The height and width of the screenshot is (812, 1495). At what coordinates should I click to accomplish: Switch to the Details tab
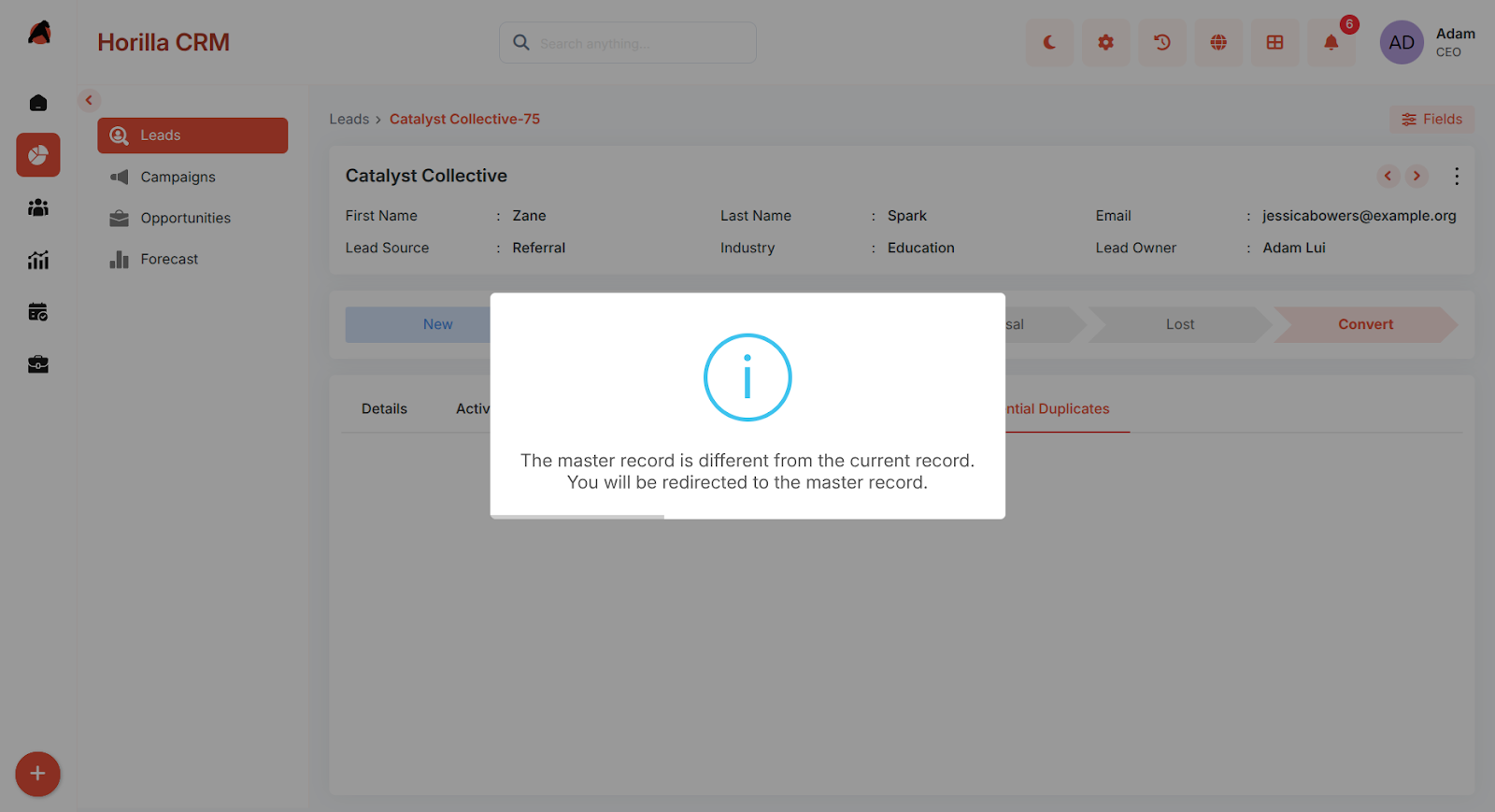(384, 409)
